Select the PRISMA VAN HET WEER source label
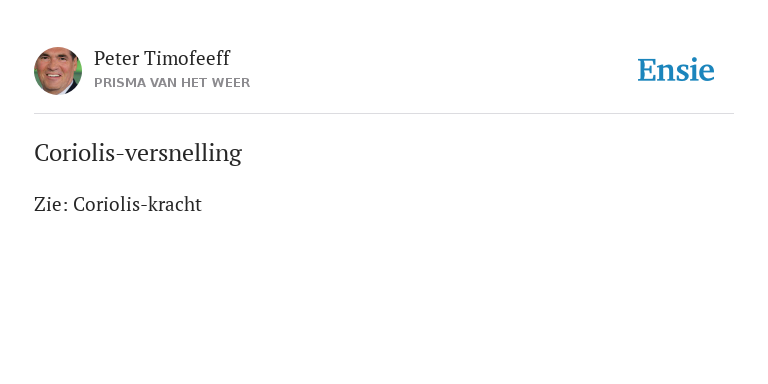 172,83
